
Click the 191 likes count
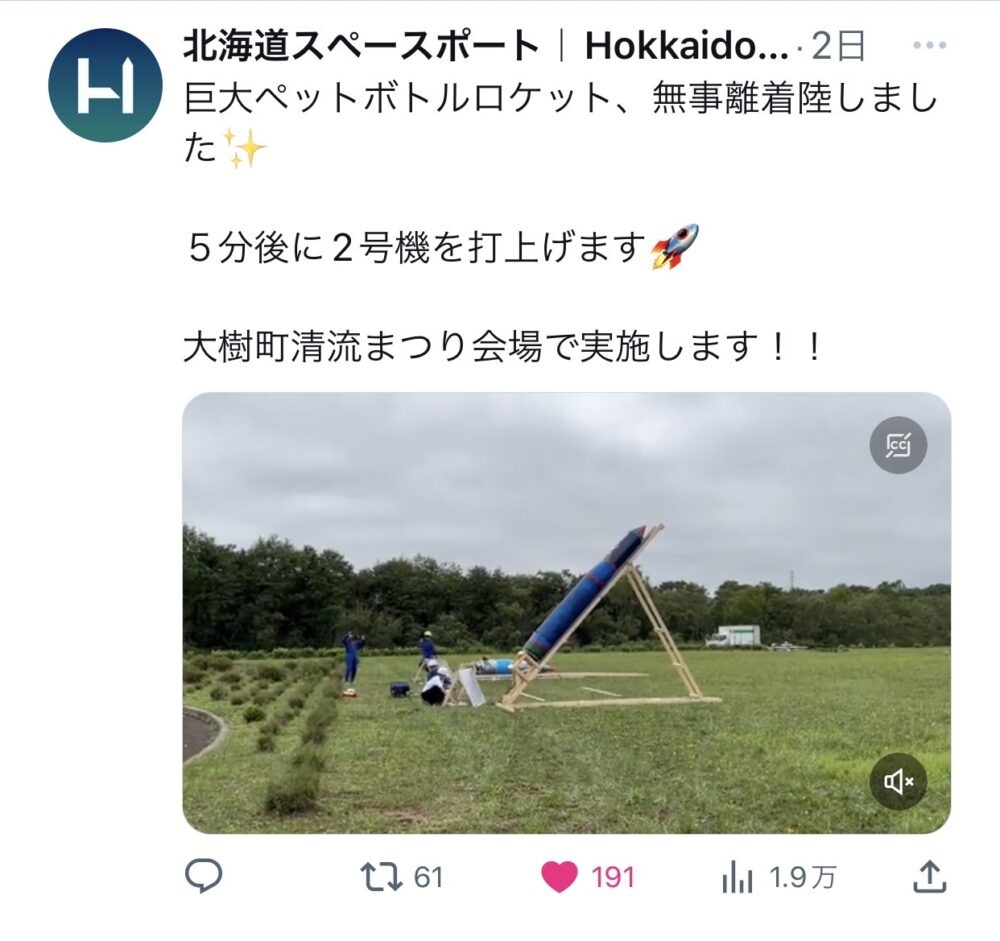613,877
